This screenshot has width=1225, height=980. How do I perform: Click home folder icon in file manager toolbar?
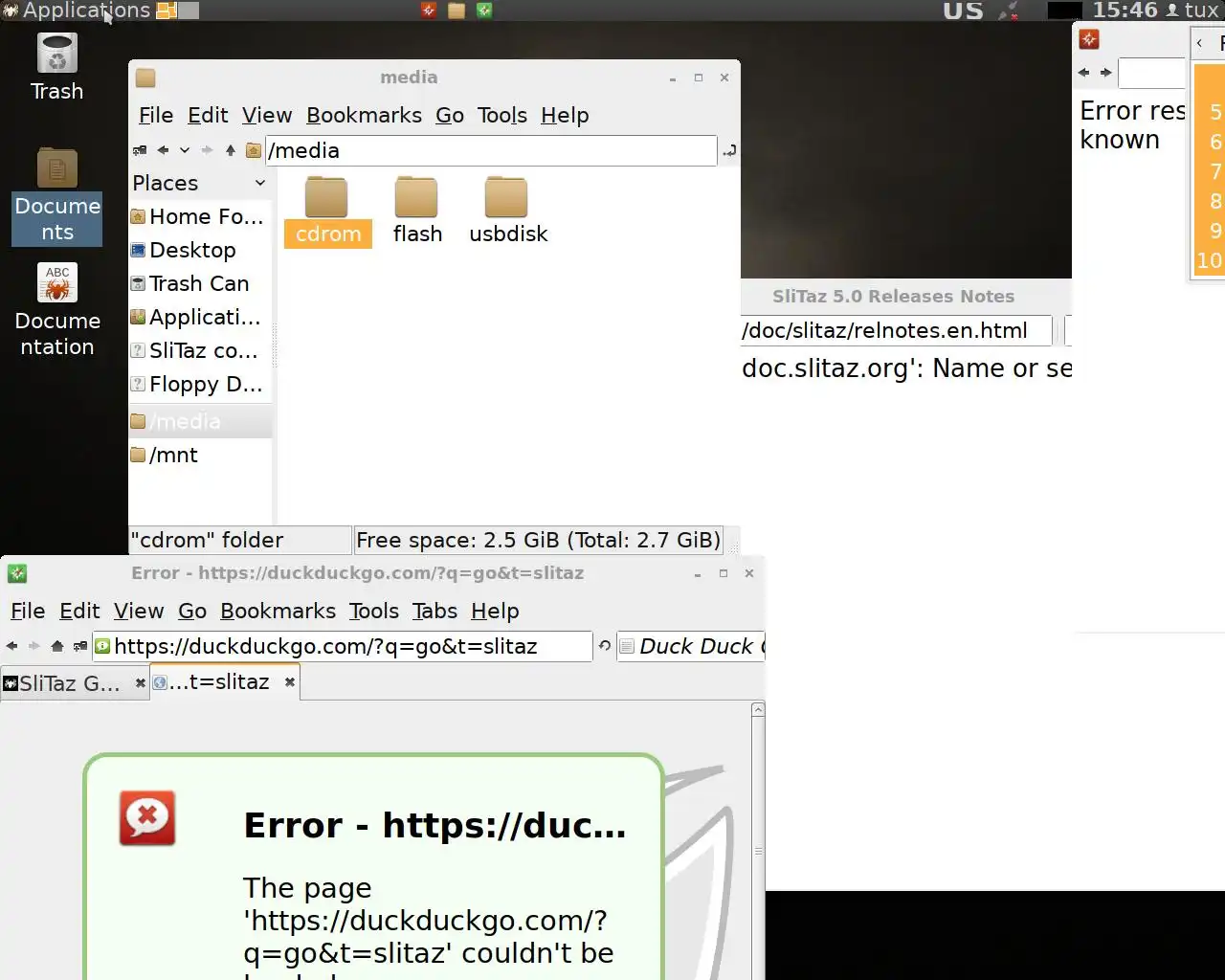click(254, 150)
